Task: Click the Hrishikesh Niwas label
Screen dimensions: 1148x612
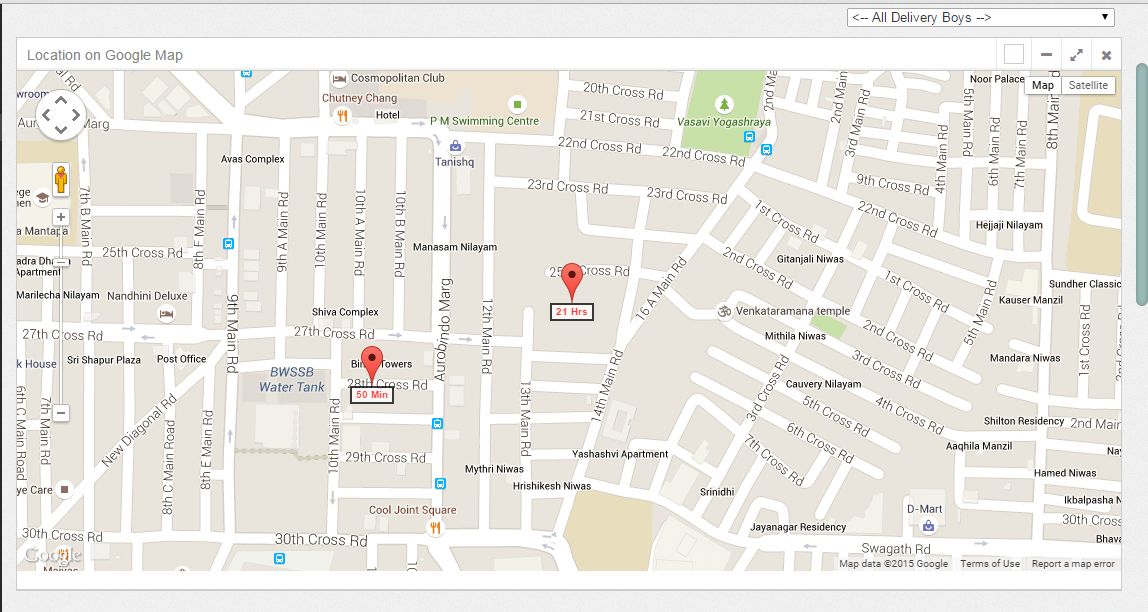Action: tap(552, 486)
